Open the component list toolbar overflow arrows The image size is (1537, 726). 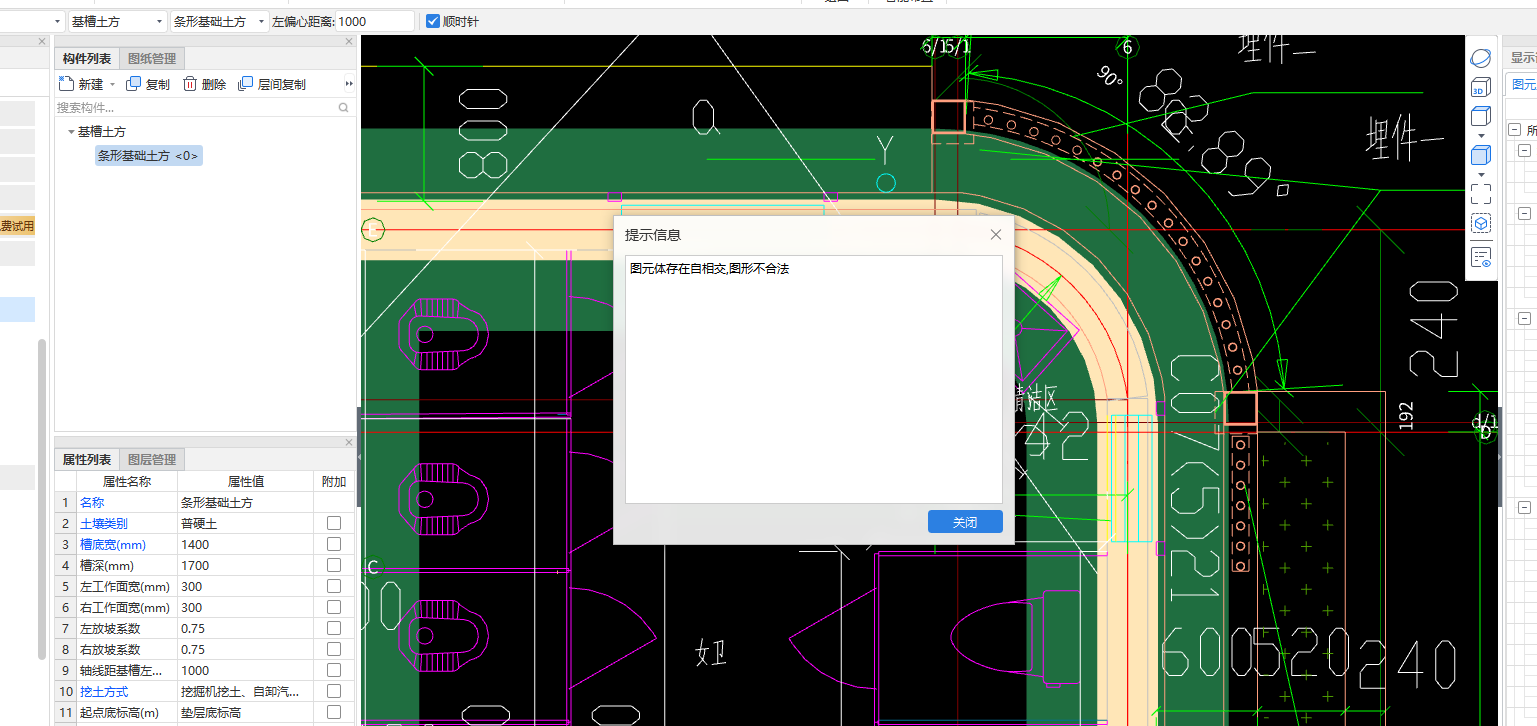pyautogui.click(x=349, y=84)
